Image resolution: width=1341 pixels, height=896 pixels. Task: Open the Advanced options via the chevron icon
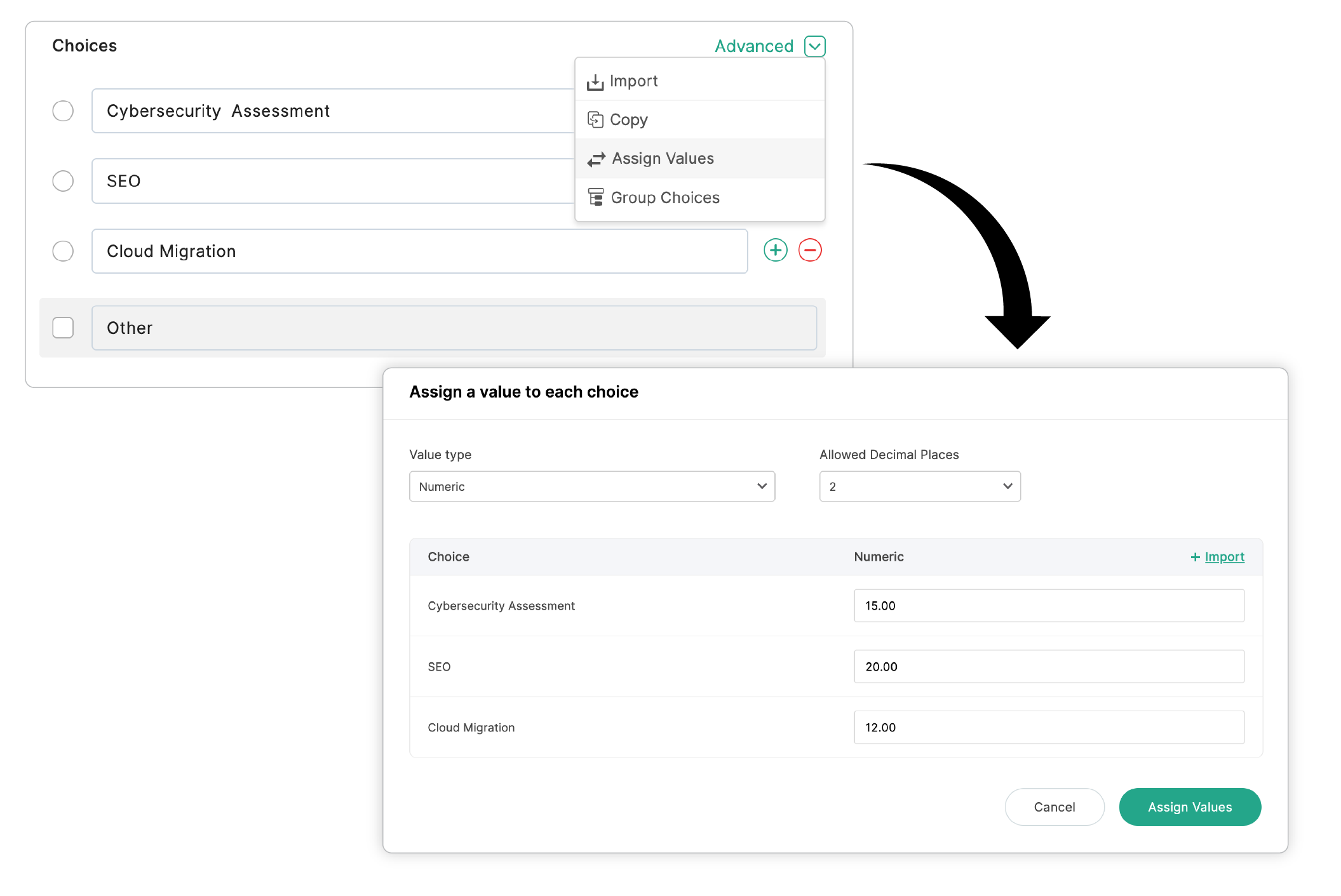pos(816,46)
